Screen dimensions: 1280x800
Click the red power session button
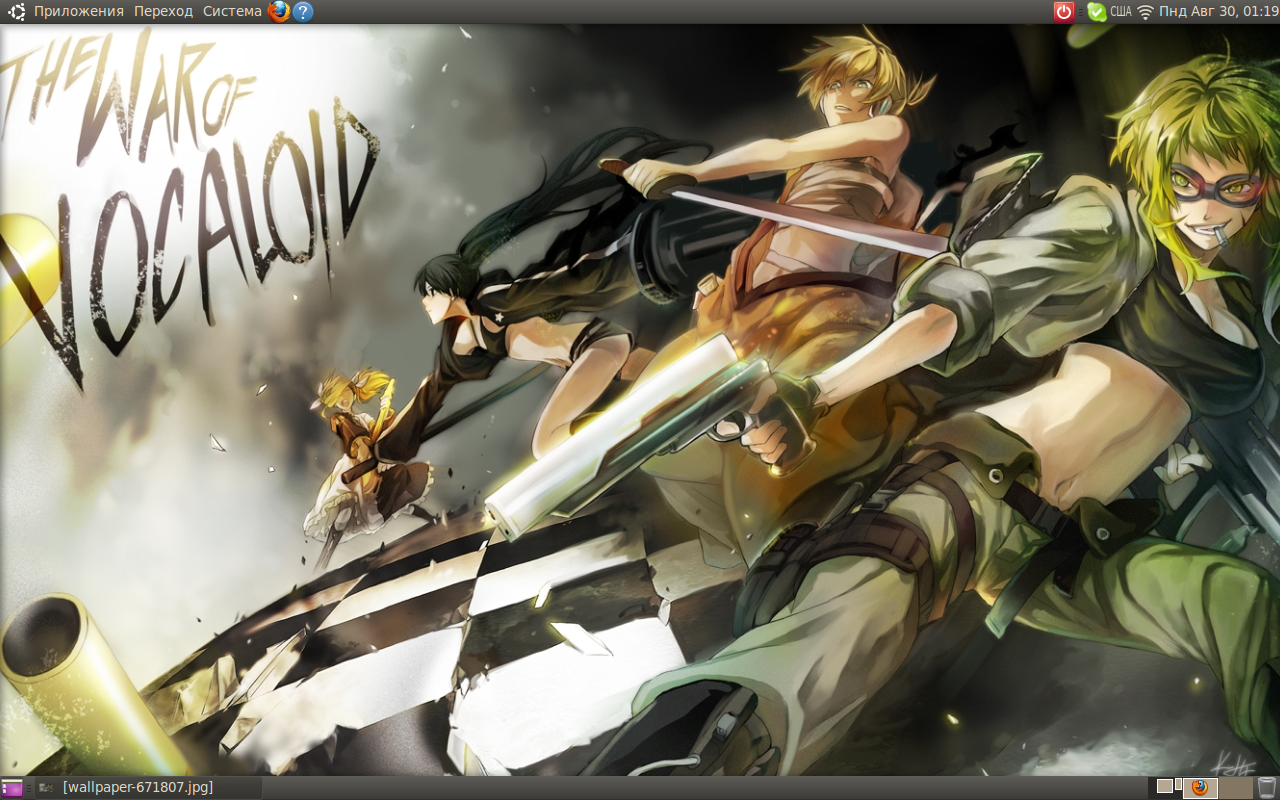coord(1064,12)
